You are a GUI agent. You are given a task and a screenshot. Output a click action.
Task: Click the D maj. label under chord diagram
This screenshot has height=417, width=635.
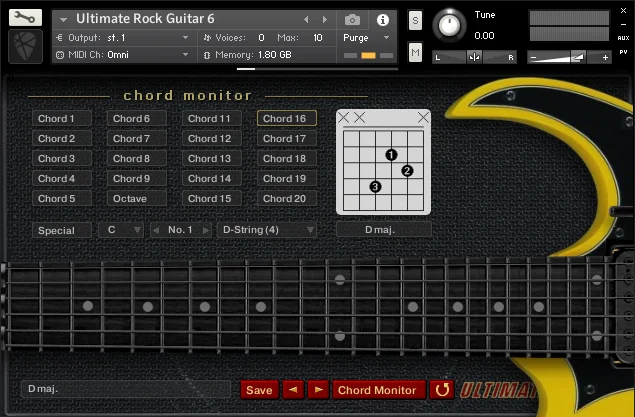click(x=384, y=230)
